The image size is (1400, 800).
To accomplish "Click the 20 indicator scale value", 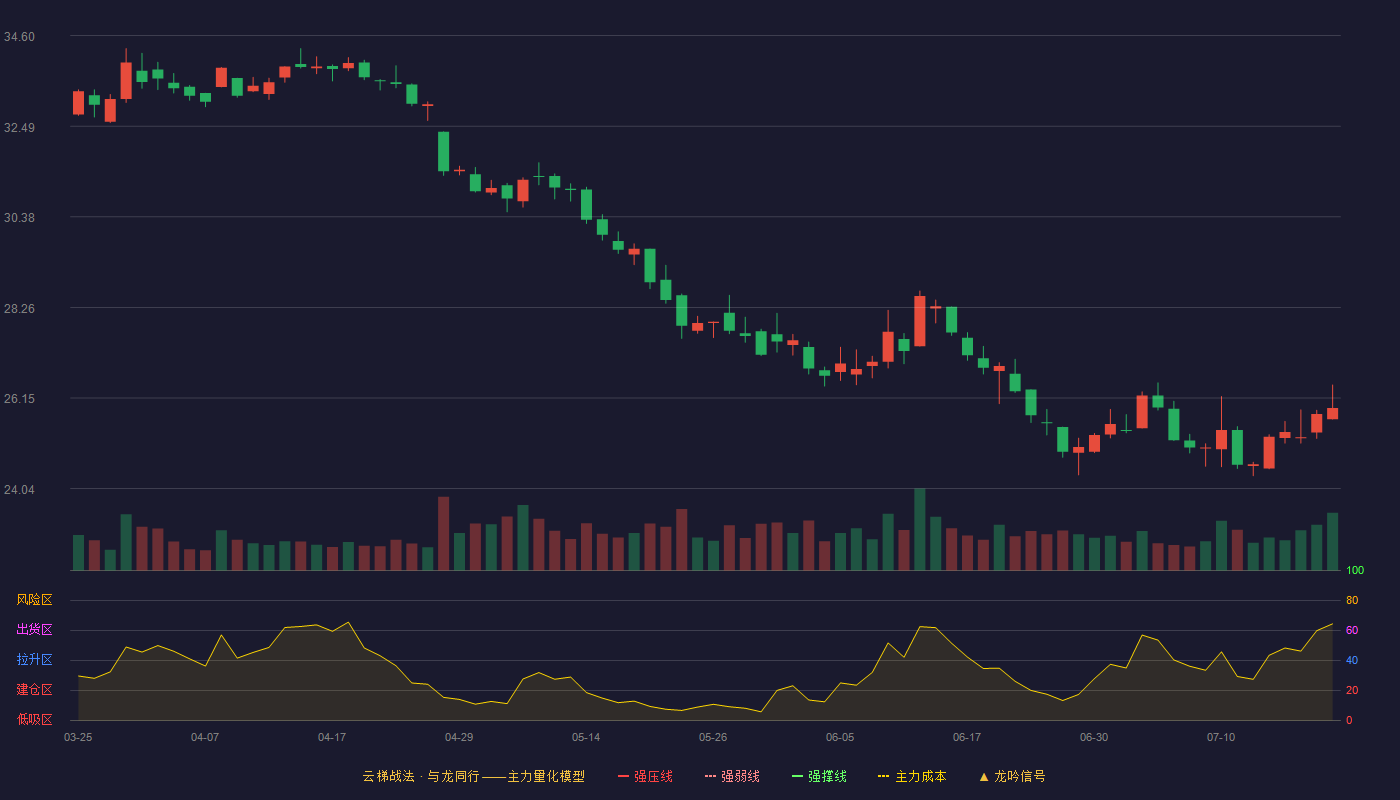I will 1352,690.
